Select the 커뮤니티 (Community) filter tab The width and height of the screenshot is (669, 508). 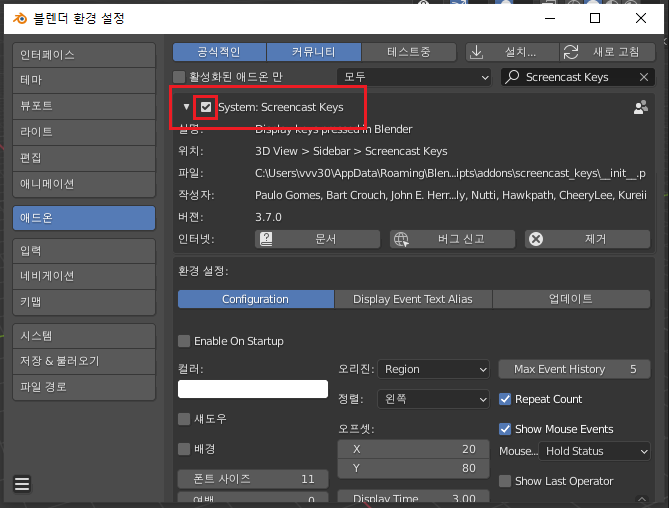coord(314,52)
